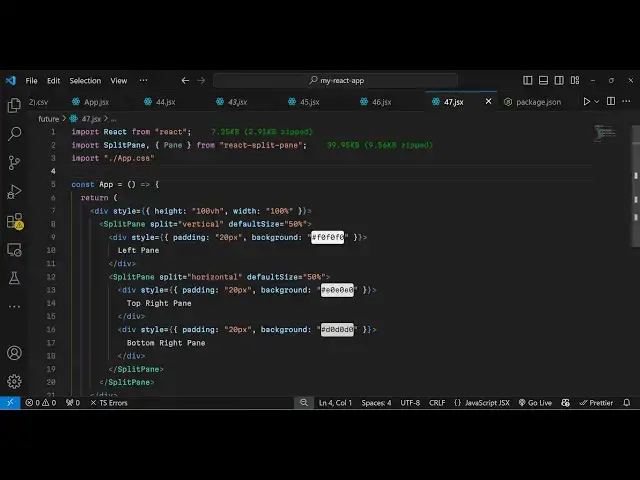This screenshot has width=640, height=480.
Task: Go forward in navigation history
Action: 201,80
